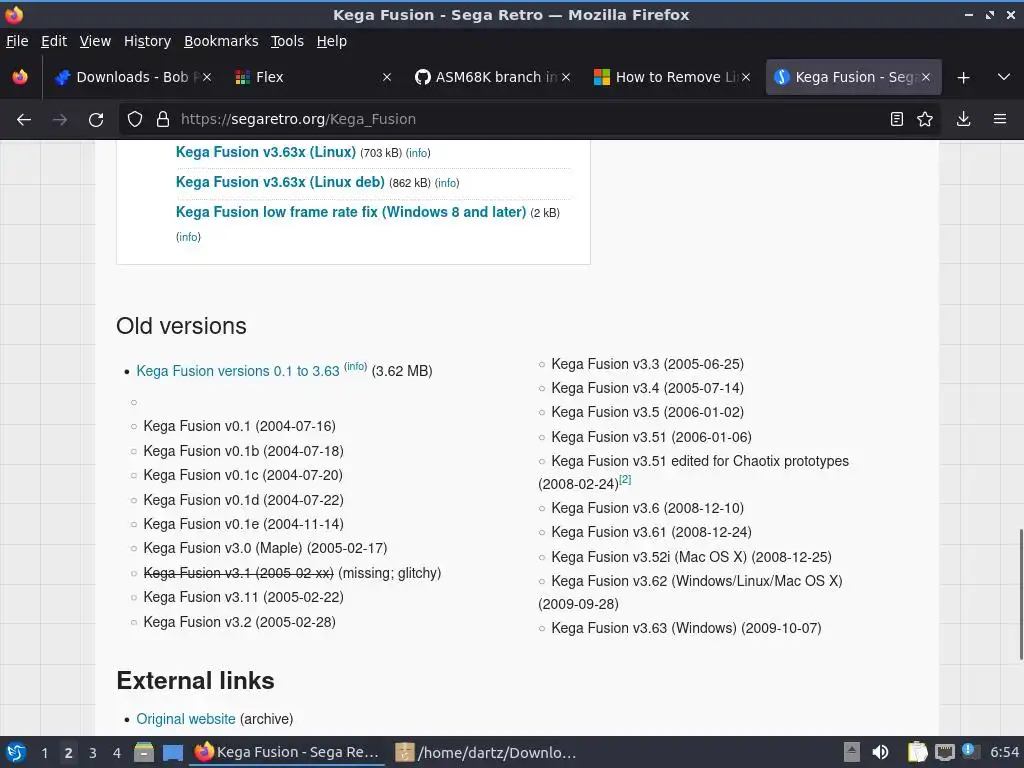Open the Firefox hamburger application menu

[x=999, y=119]
